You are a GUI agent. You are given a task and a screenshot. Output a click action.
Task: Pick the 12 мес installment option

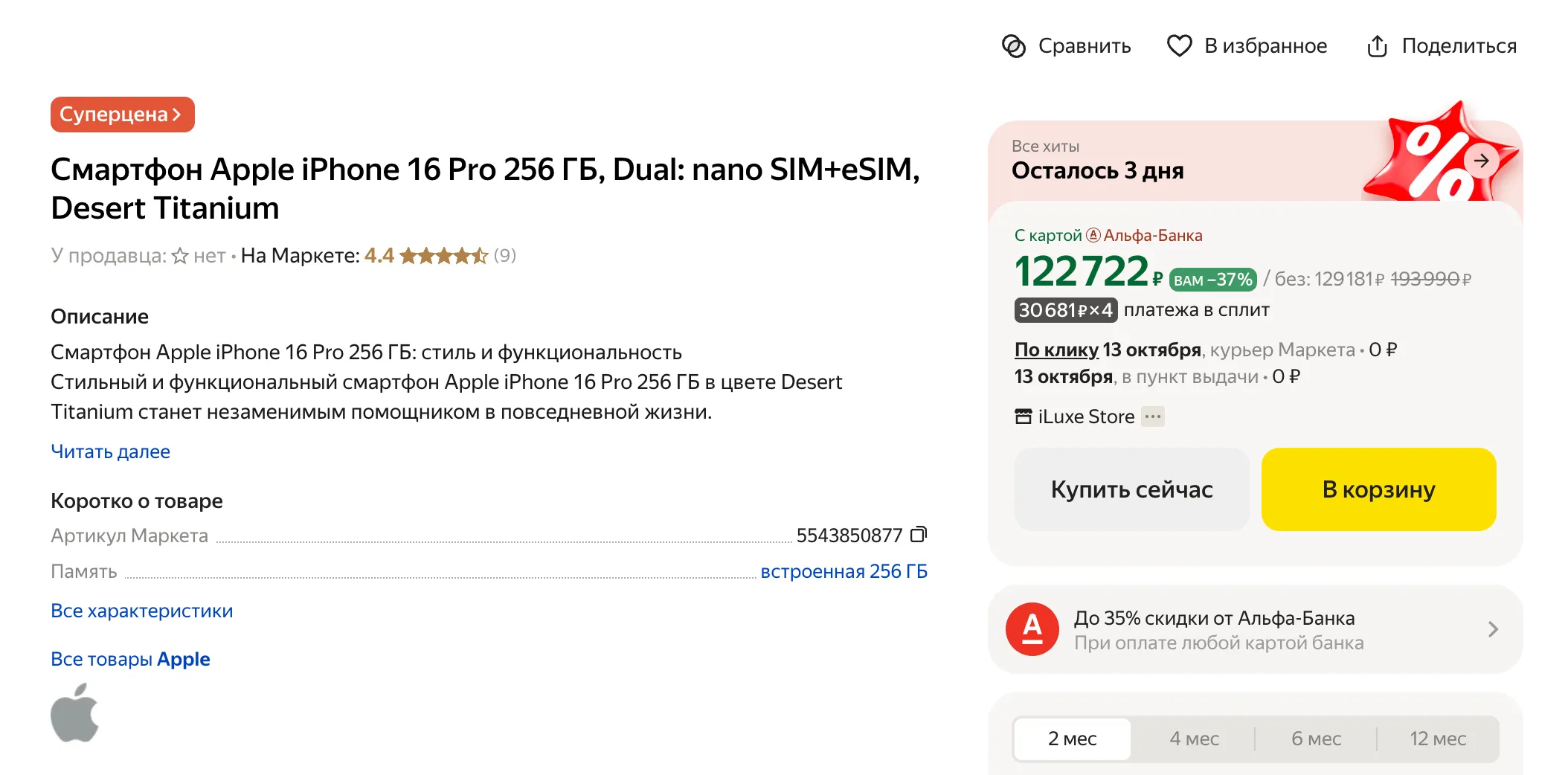(x=1437, y=739)
